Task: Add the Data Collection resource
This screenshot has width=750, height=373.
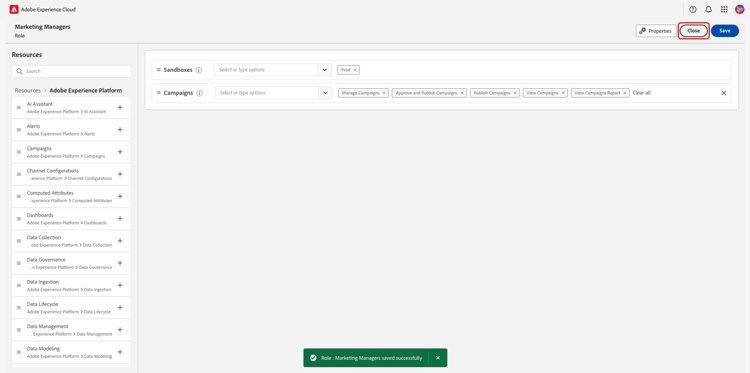Action: 120,241
